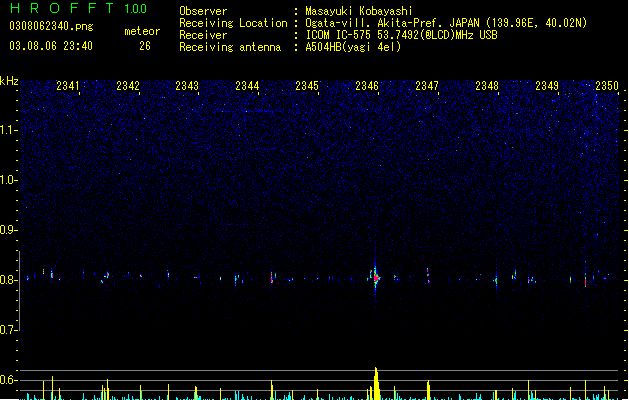Click the tallest yellow peak in bottom graph
Viewport: 629px width, 400px height.
[x=376, y=383]
